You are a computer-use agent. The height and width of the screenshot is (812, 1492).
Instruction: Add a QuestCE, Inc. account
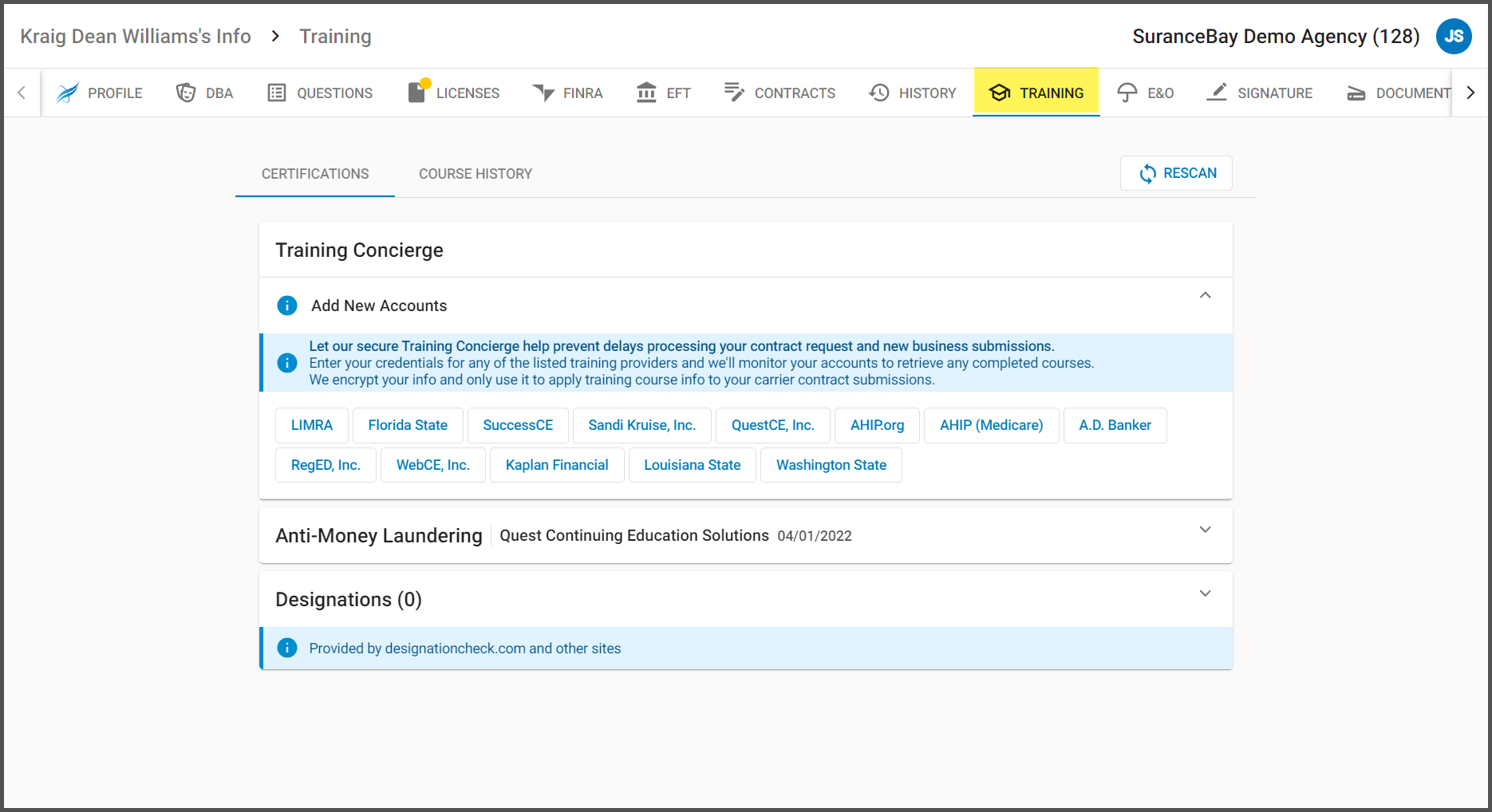click(x=773, y=425)
